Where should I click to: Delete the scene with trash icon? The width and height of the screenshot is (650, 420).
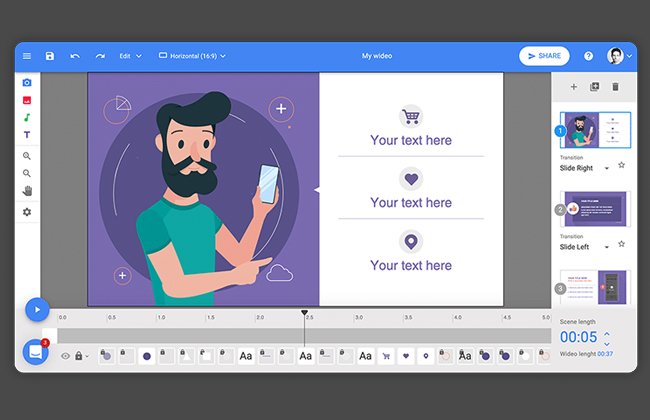616,87
